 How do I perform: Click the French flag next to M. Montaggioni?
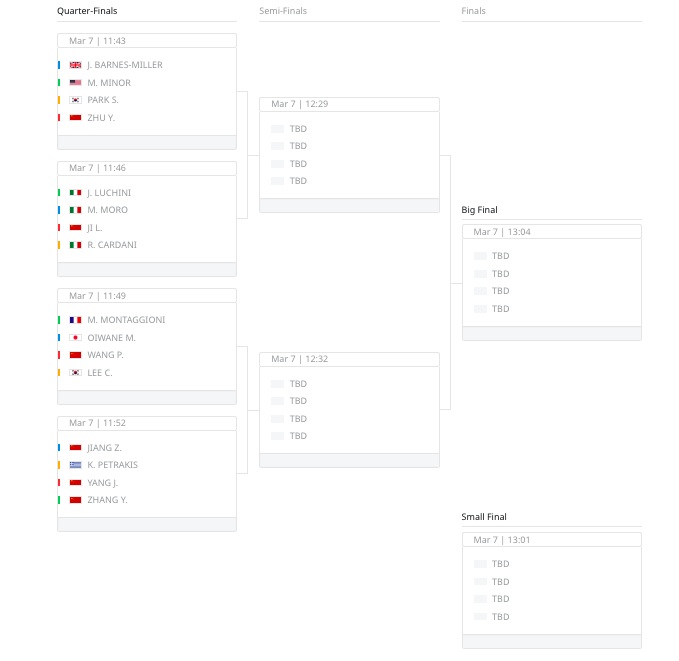point(75,320)
